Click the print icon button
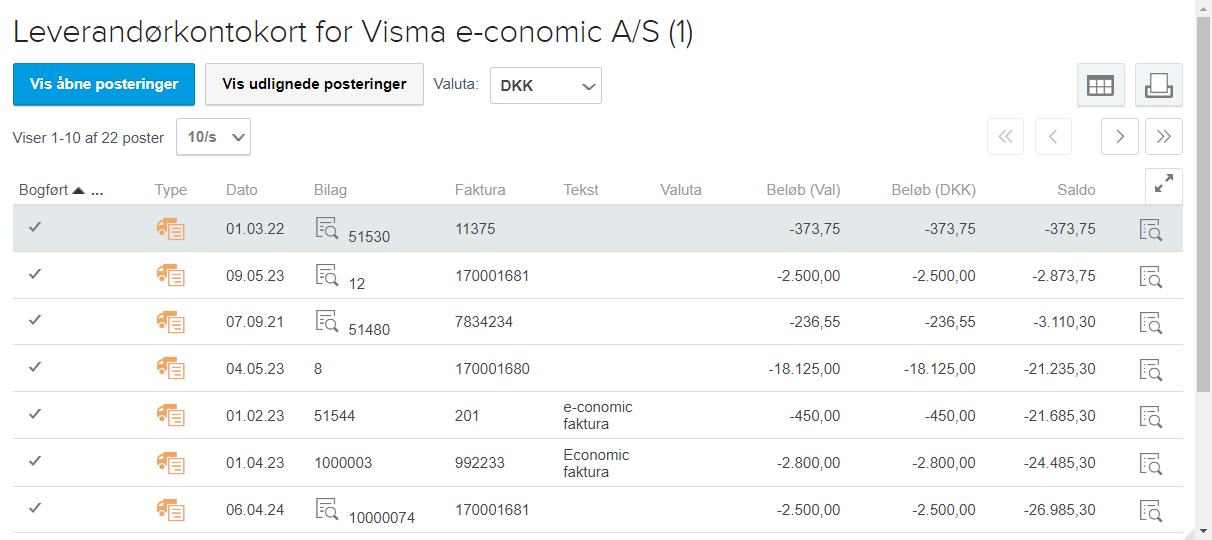The width and height of the screenshot is (1212, 540). [1159, 85]
